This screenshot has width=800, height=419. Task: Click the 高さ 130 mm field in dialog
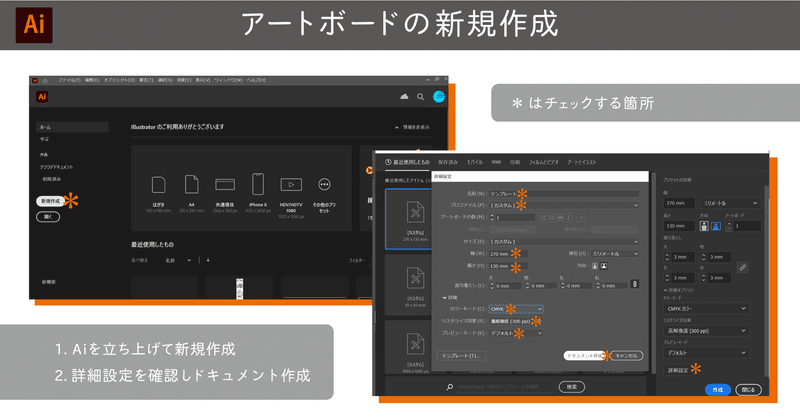(x=508, y=266)
